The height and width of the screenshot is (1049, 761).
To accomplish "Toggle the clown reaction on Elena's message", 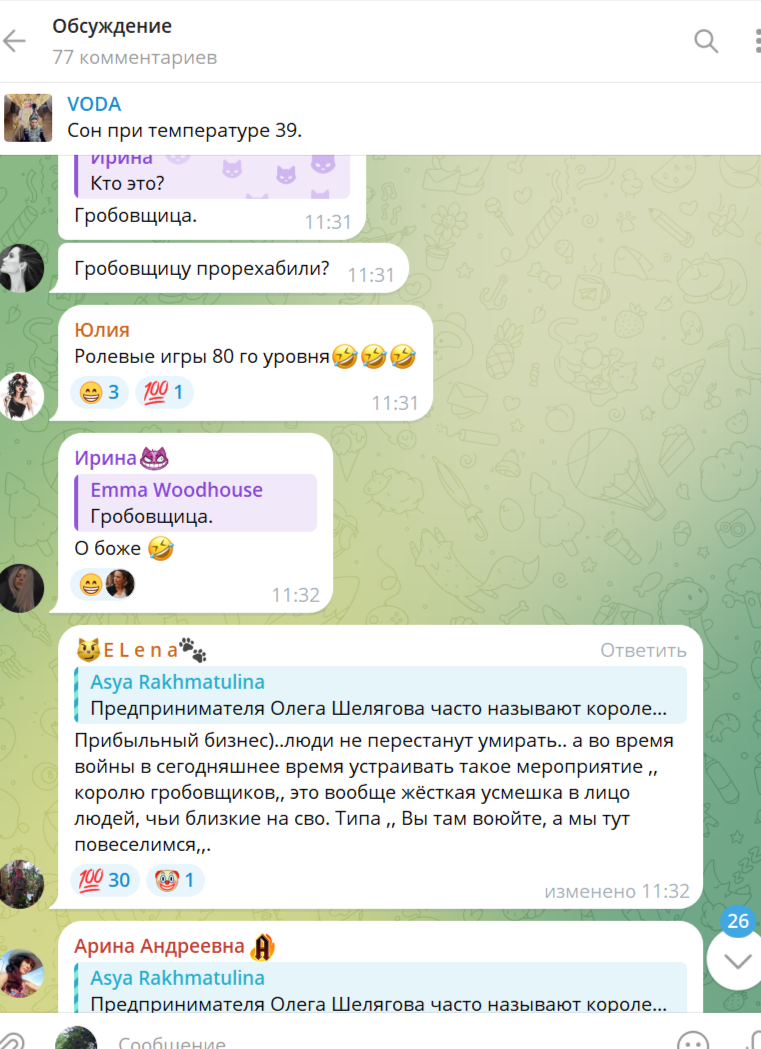I will (175, 880).
